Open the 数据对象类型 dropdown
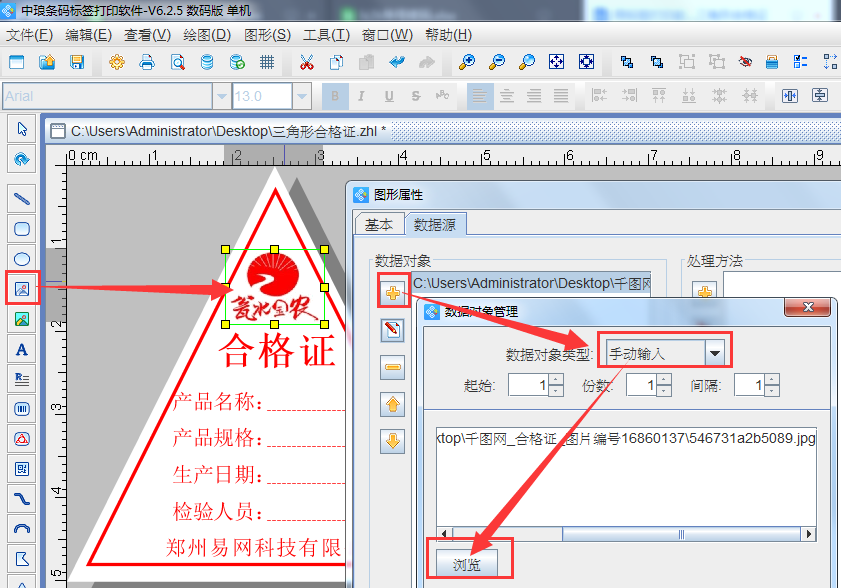841x588 pixels. pos(715,352)
